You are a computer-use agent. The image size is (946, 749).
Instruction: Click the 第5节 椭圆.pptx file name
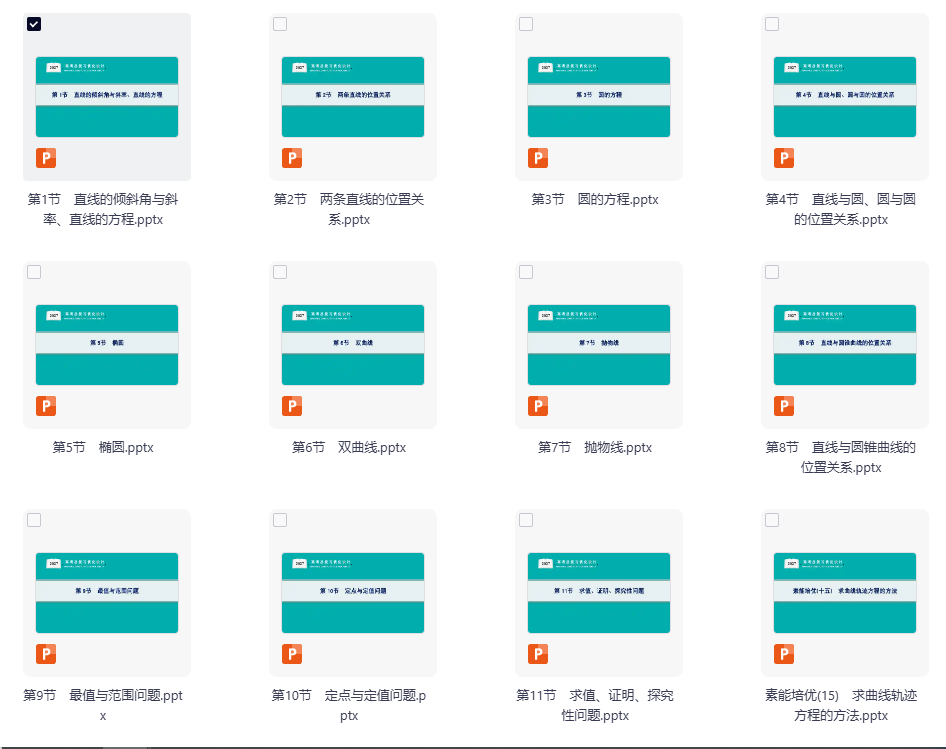click(x=103, y=447)
